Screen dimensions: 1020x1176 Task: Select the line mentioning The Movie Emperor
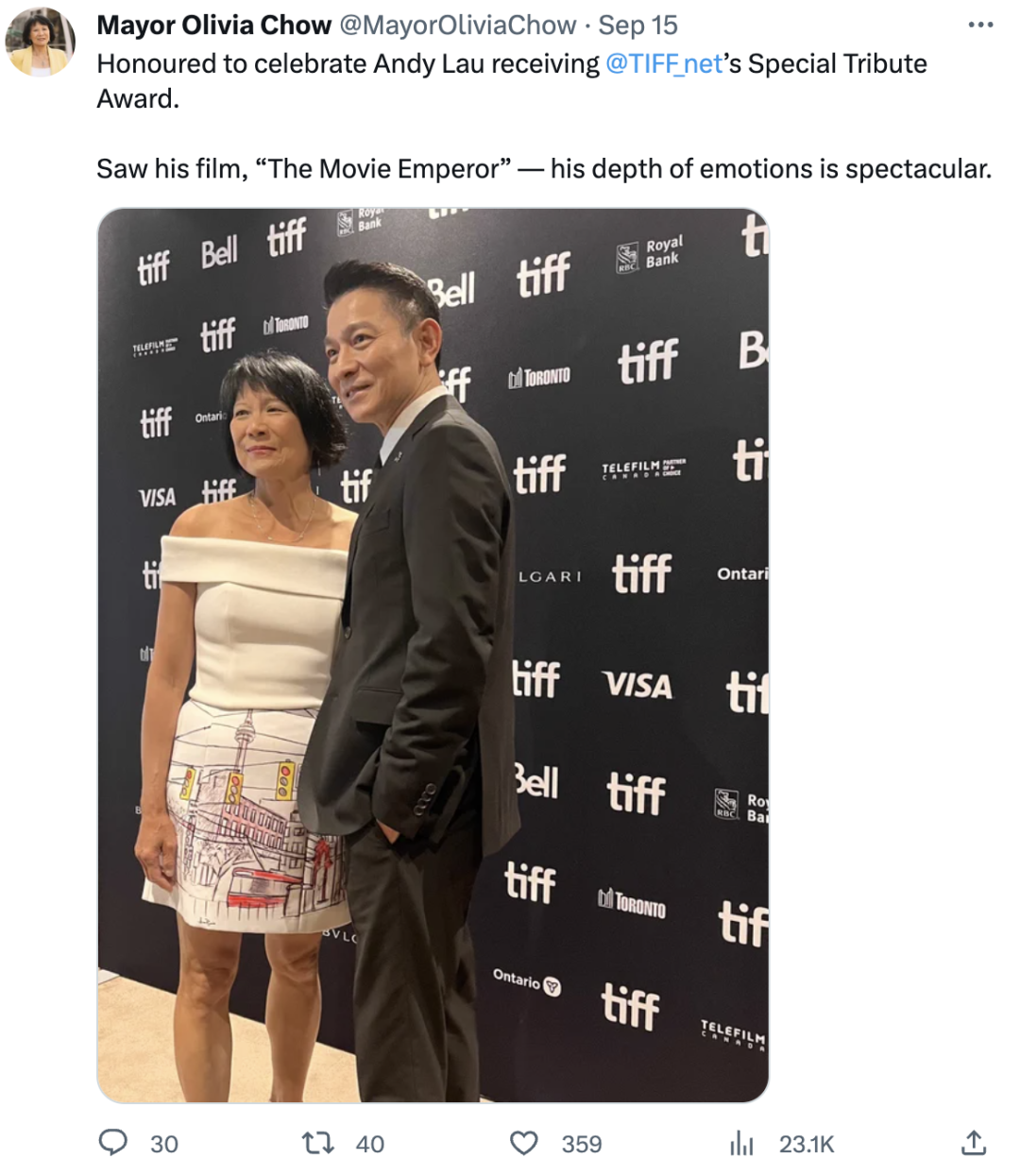click(544, 169)
